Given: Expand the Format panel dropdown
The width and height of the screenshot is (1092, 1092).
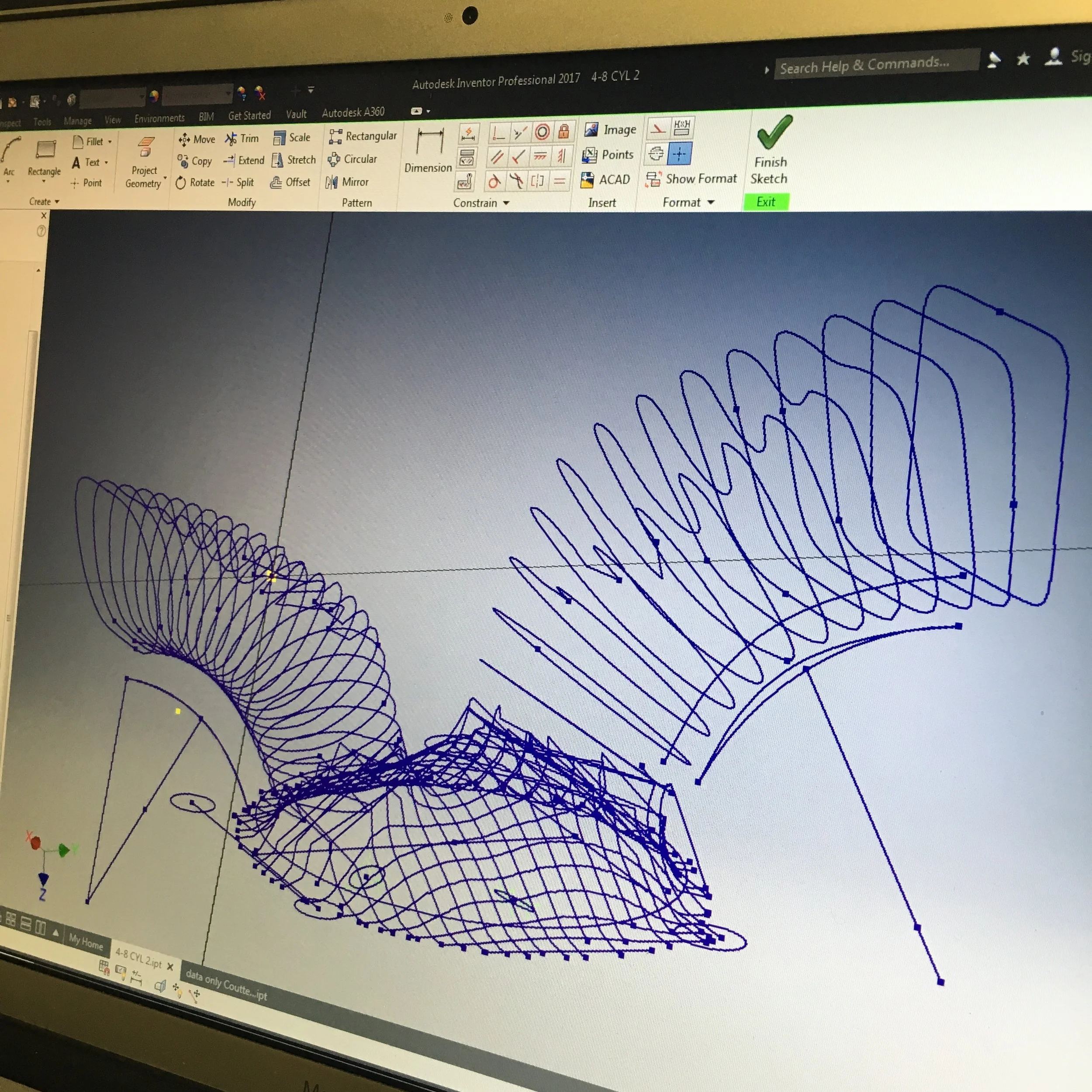Looking at the screenshot, I should point(711,202).
